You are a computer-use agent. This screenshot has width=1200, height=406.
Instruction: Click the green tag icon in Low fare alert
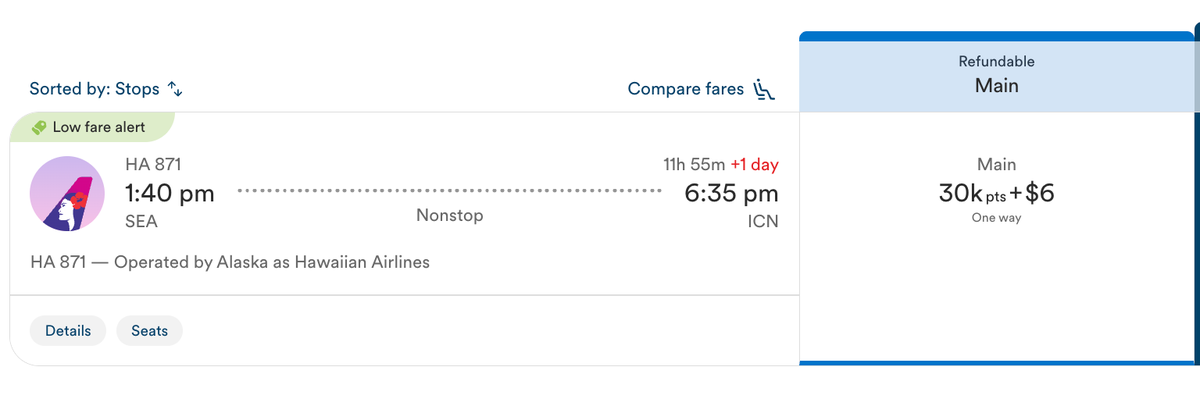(39, 127)
